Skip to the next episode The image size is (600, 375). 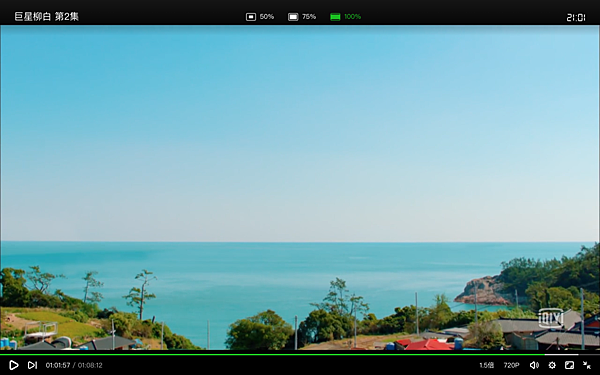[33, 365]
